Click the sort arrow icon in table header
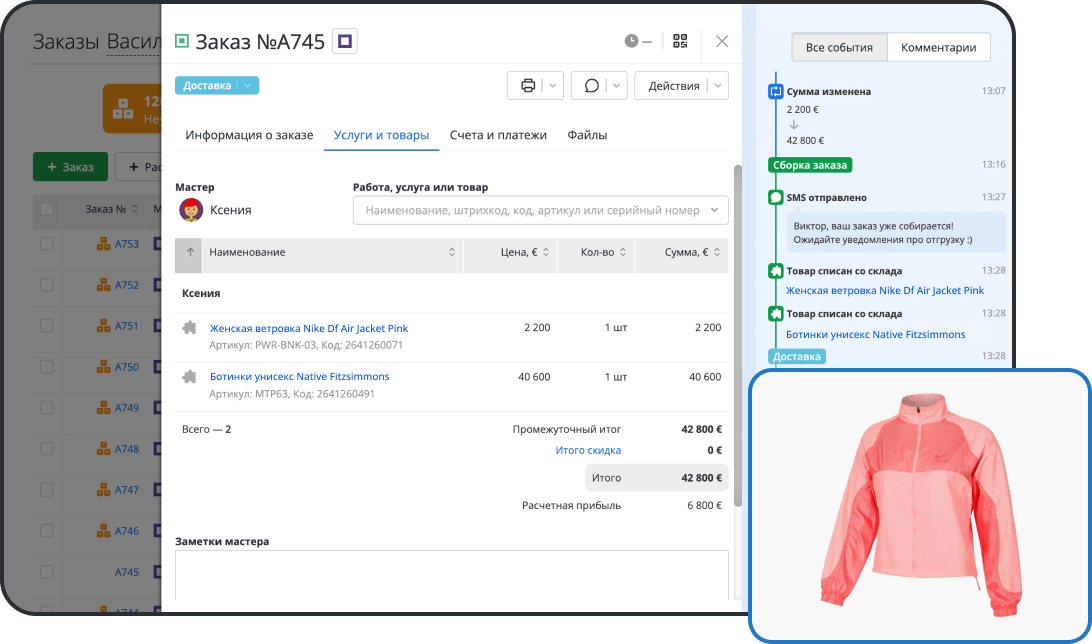Screen dimensions: 1092x644 [x=189, y=253]
